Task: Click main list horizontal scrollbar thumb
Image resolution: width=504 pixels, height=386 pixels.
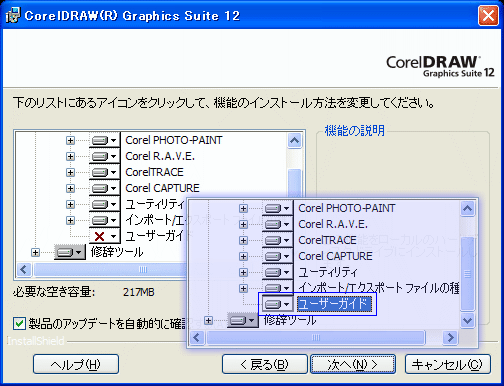Action: pos(110,269)
